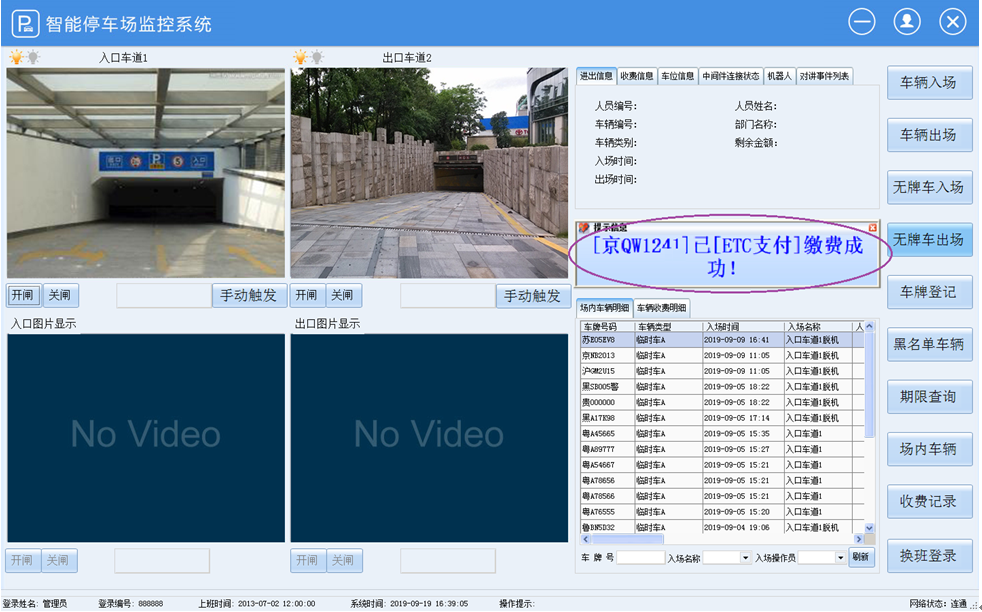This screenshot has height=612, width=982.
Task: Click the 出口车道2 camera view
Action: point(429,173)
